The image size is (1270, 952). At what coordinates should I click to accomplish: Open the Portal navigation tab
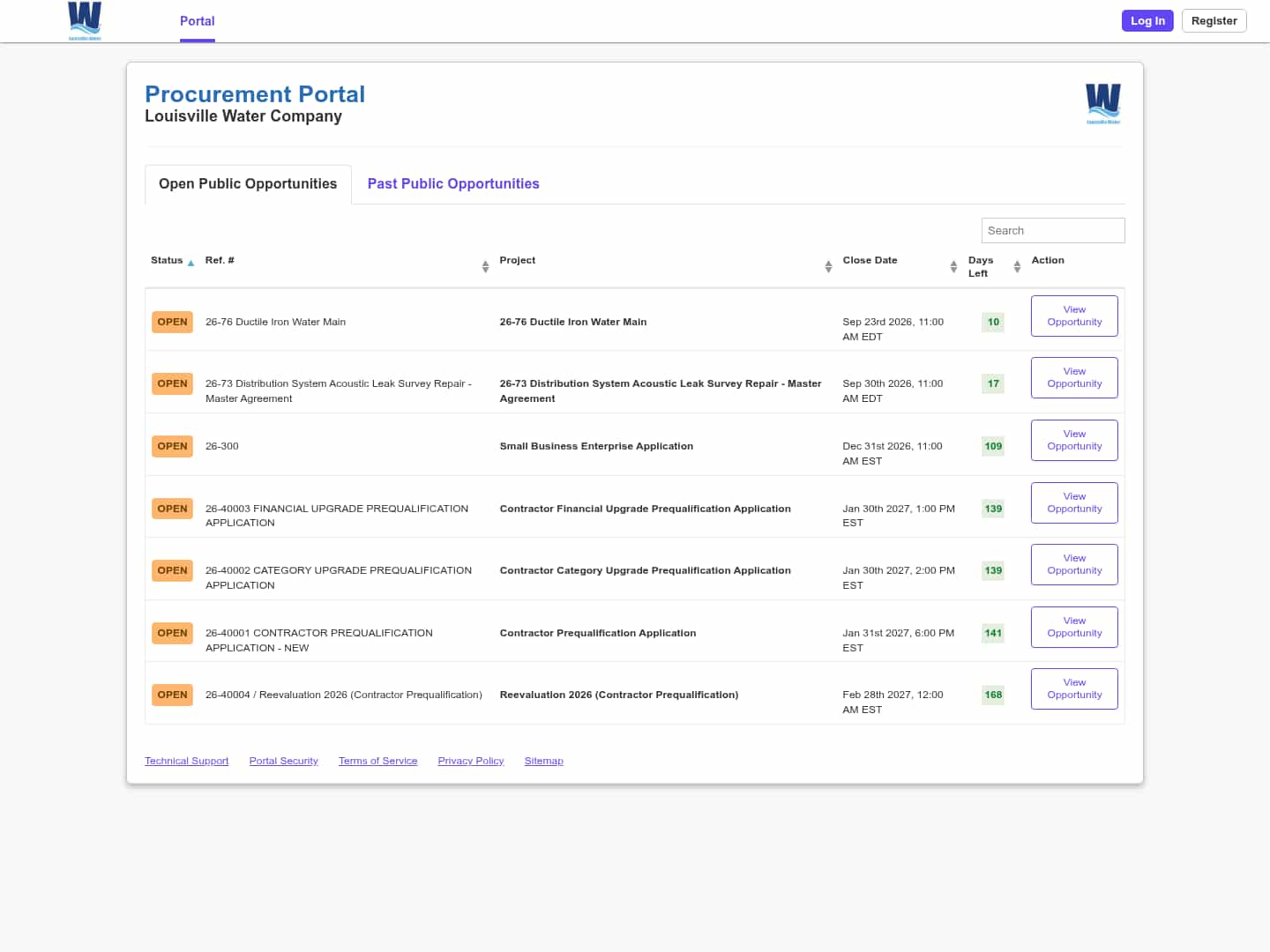click(198, 21)
